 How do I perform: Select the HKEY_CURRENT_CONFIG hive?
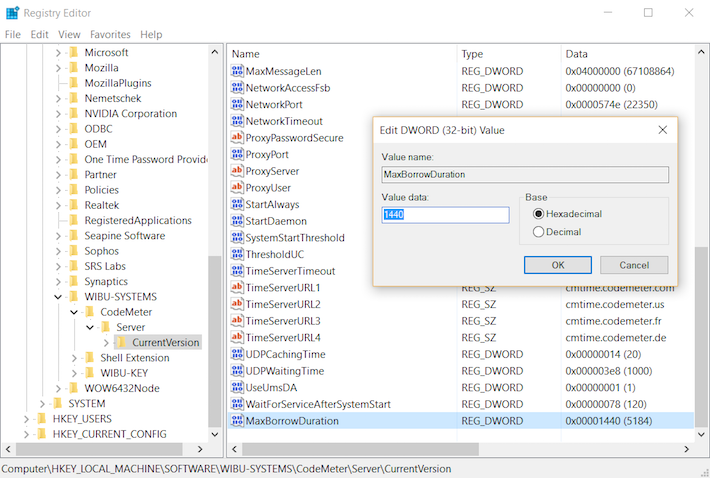[109, 434]
